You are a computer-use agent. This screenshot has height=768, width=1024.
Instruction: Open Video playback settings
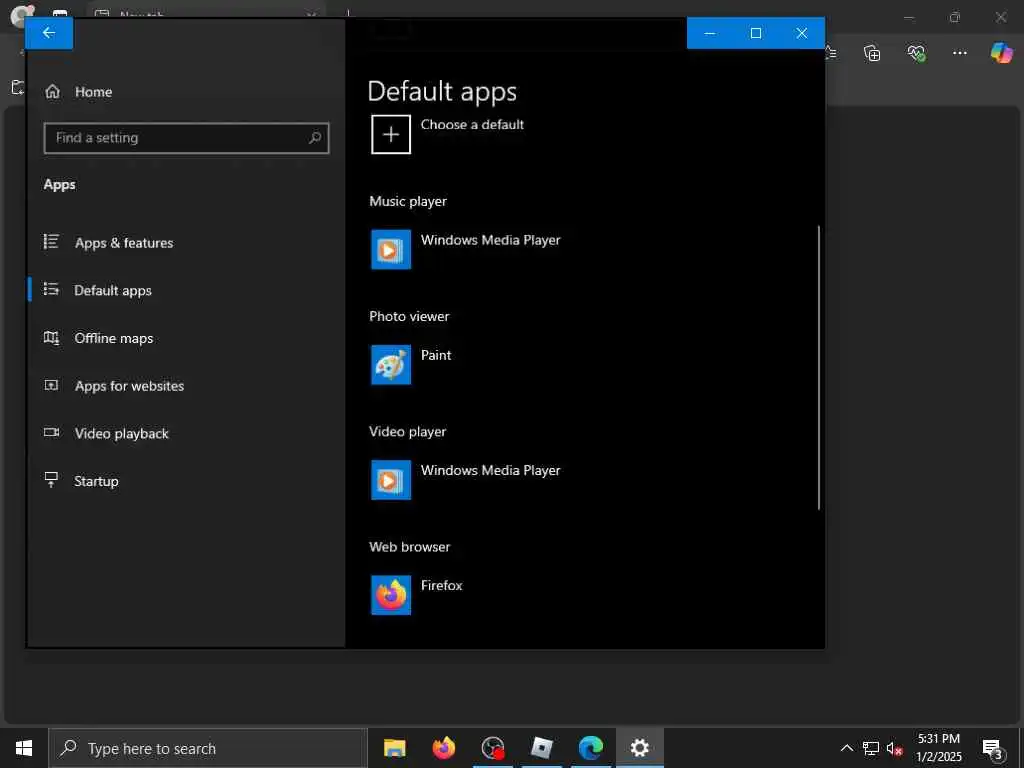tap(121, 434)
